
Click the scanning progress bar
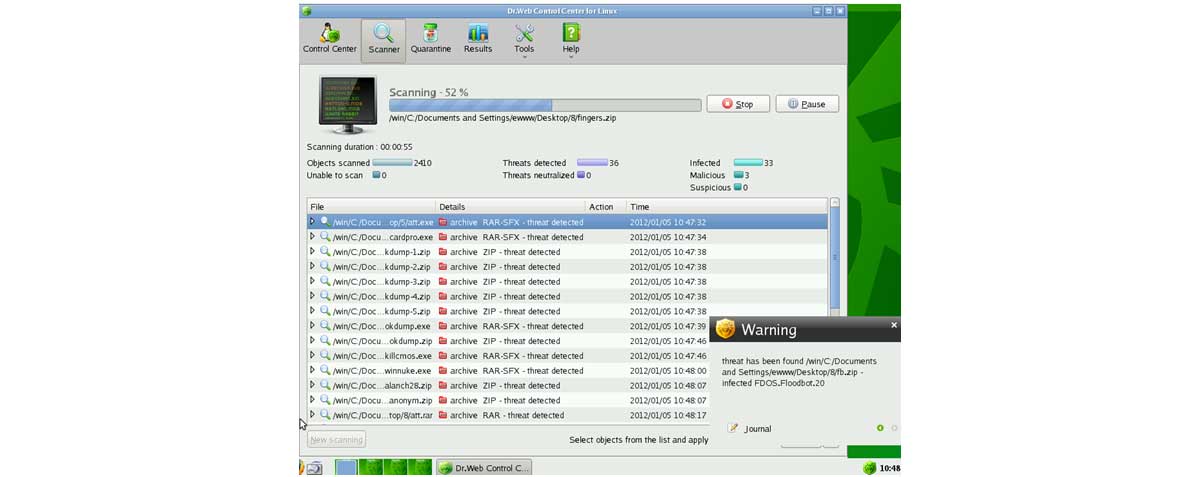[x=545, y=105]
